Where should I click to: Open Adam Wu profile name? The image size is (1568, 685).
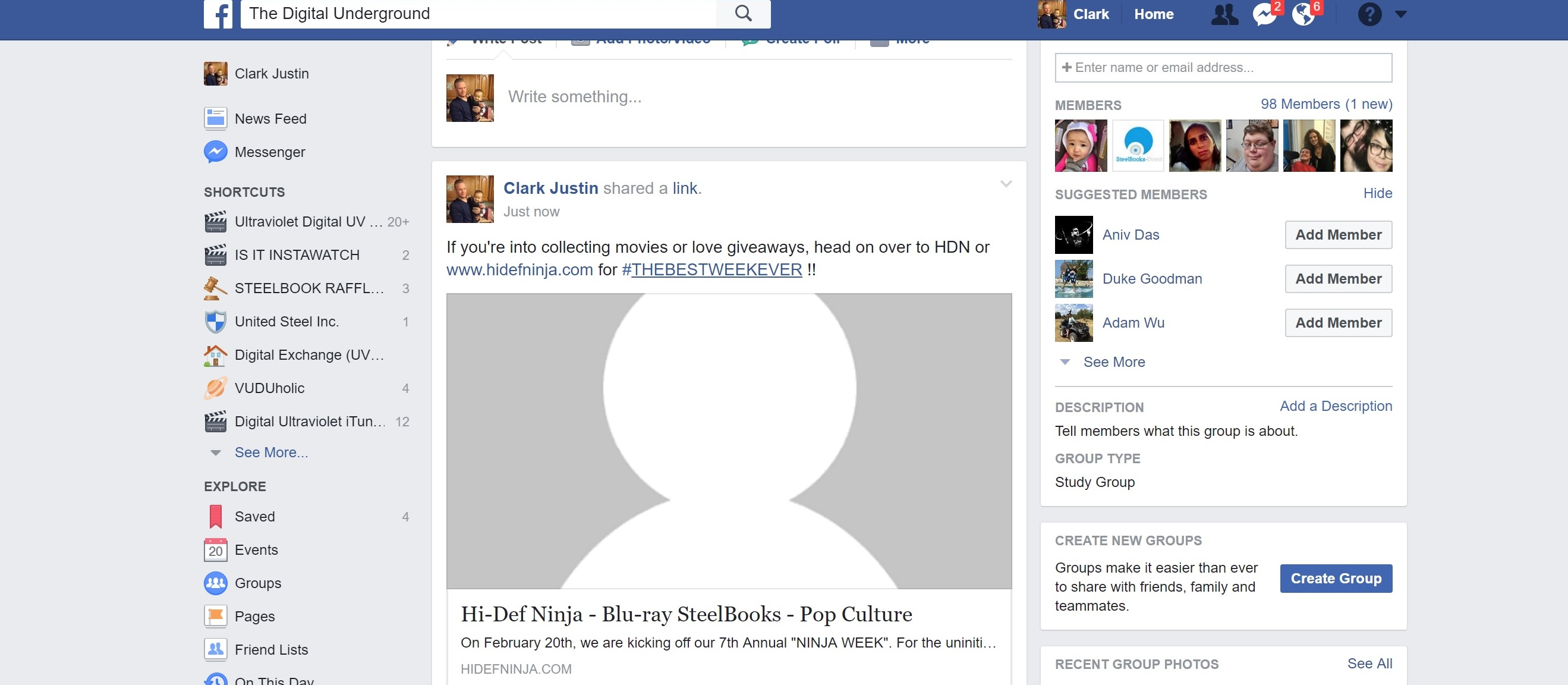pos(1133,323)
